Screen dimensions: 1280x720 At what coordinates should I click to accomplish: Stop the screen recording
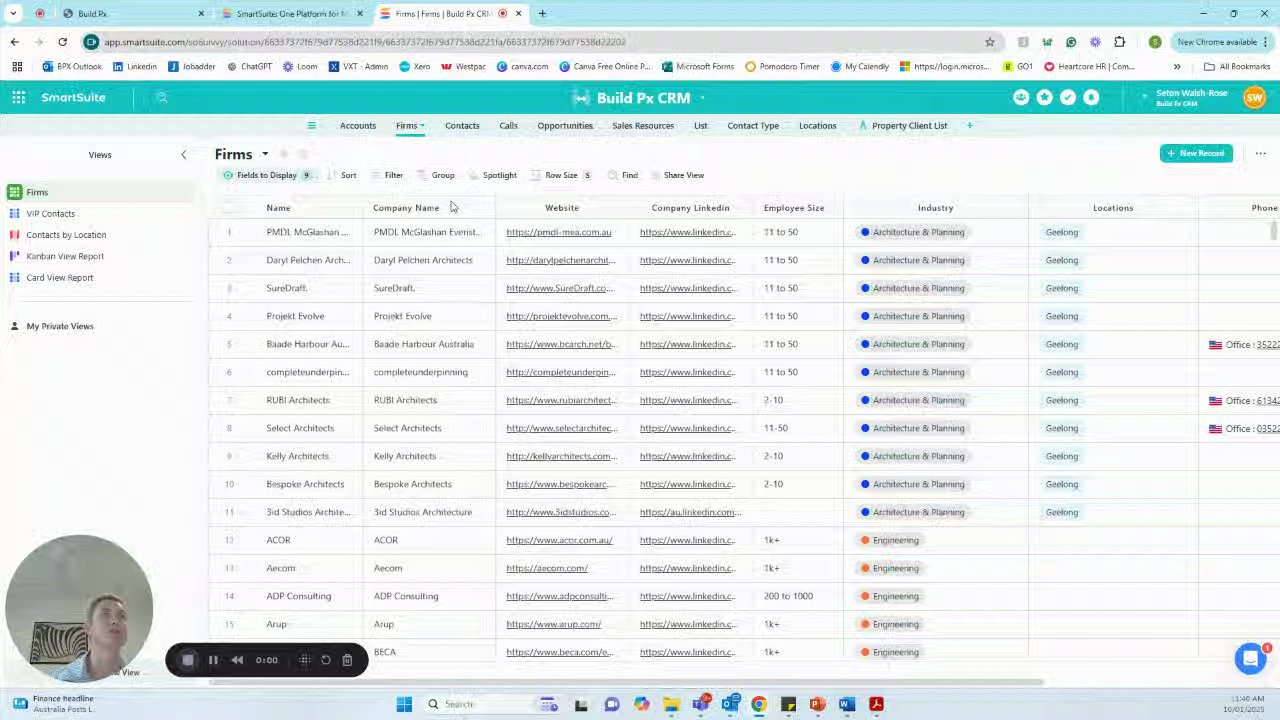[x=187, y=660]
